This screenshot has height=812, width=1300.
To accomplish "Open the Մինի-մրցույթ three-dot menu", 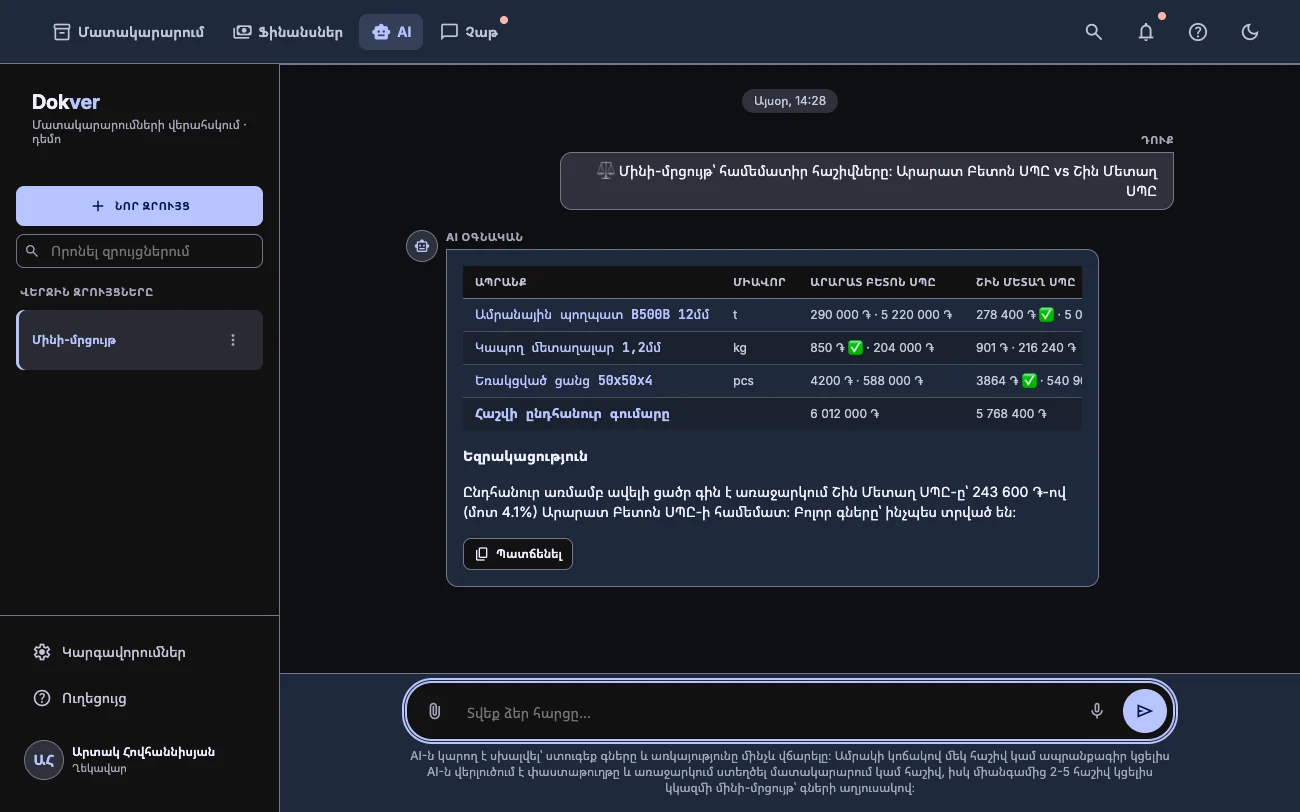I will [233, 340].
